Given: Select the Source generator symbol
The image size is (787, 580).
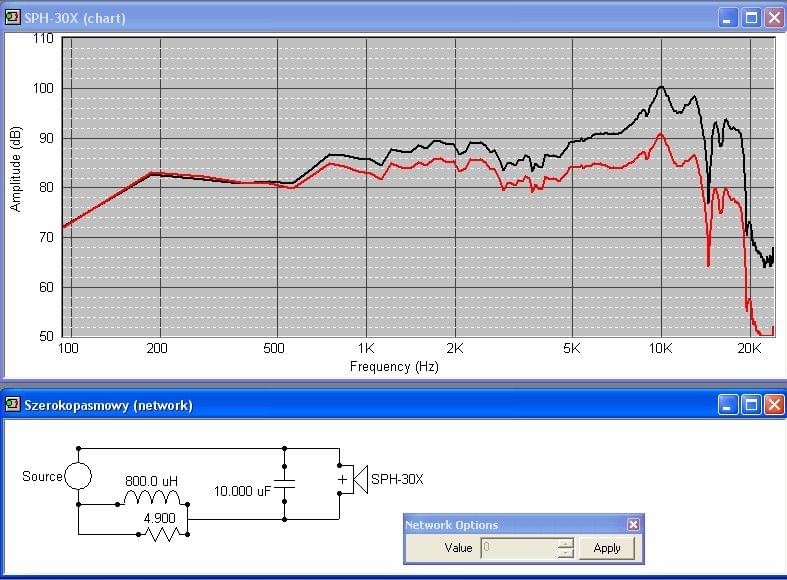Looking at the screenshot, I should (78, 476).
